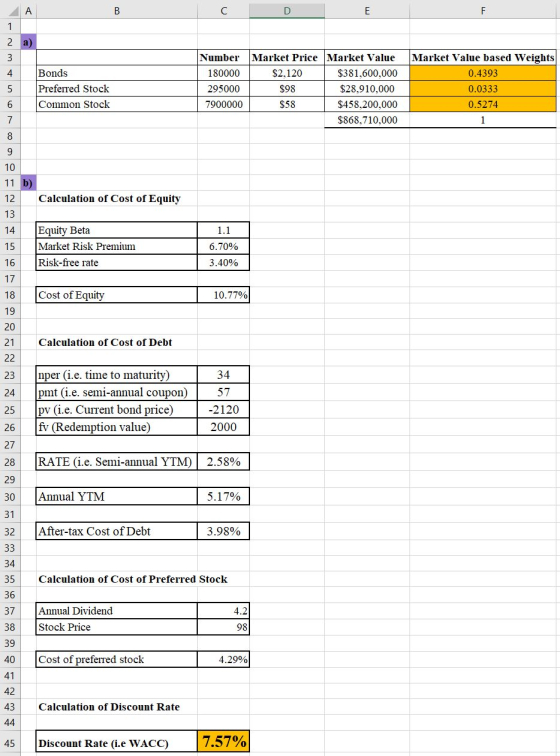This screenshot has width=560, height=756.
Task: Click market value $381,600,000
Action: [367, 73]
